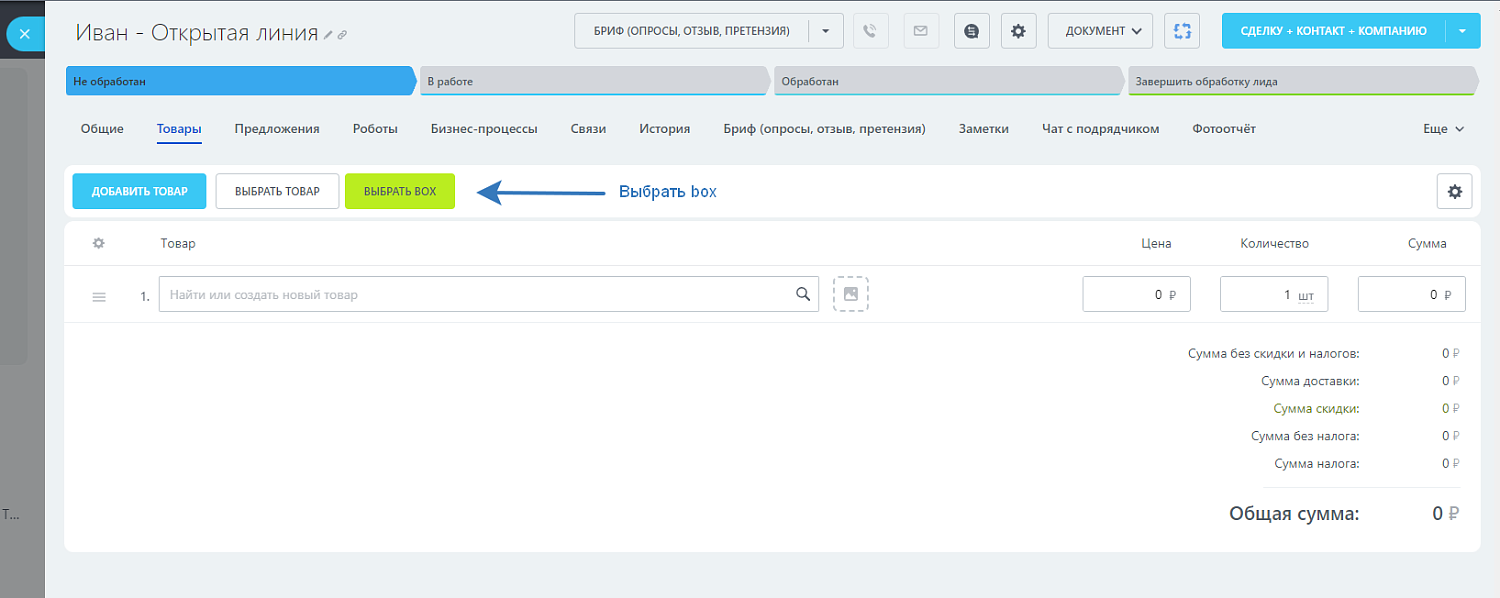Expand the card to fullscreen view
The height and width of the screenshot is (598, 1500).
[1181, 30]
